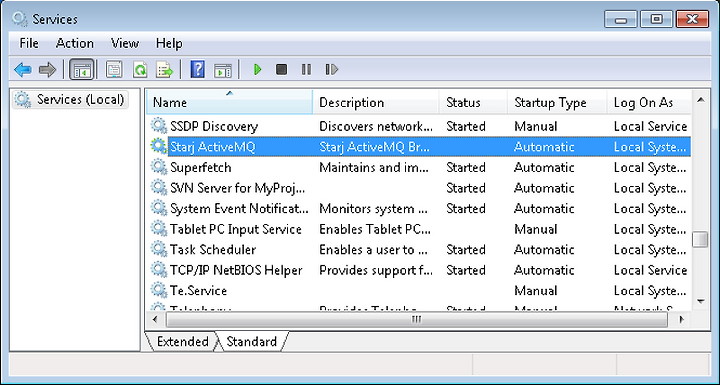Screen dimensions: 720x385
Task: Refresh the services list via toolbar
Action: tap(140, 70)
